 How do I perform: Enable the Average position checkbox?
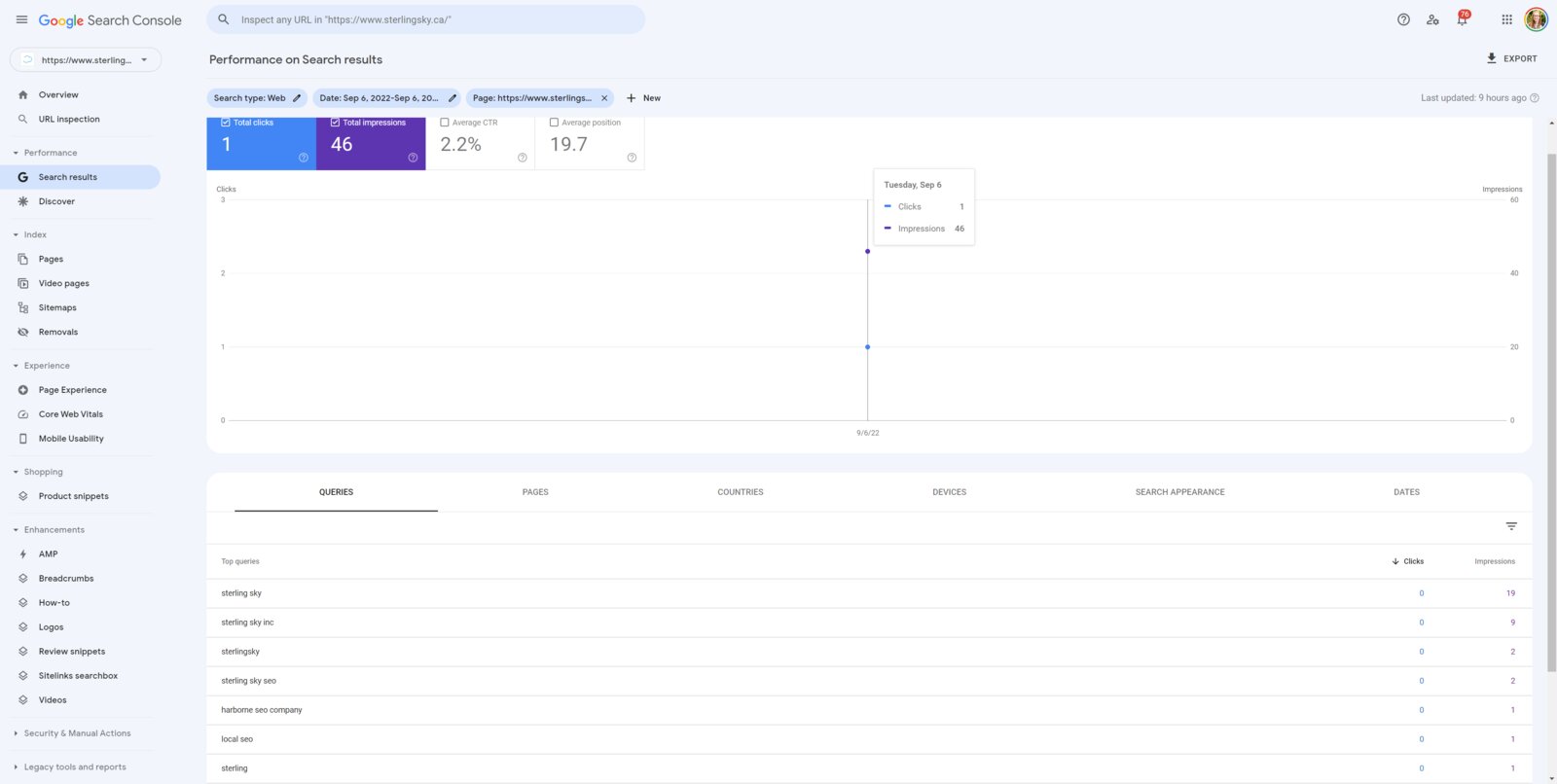coord(554,123)
